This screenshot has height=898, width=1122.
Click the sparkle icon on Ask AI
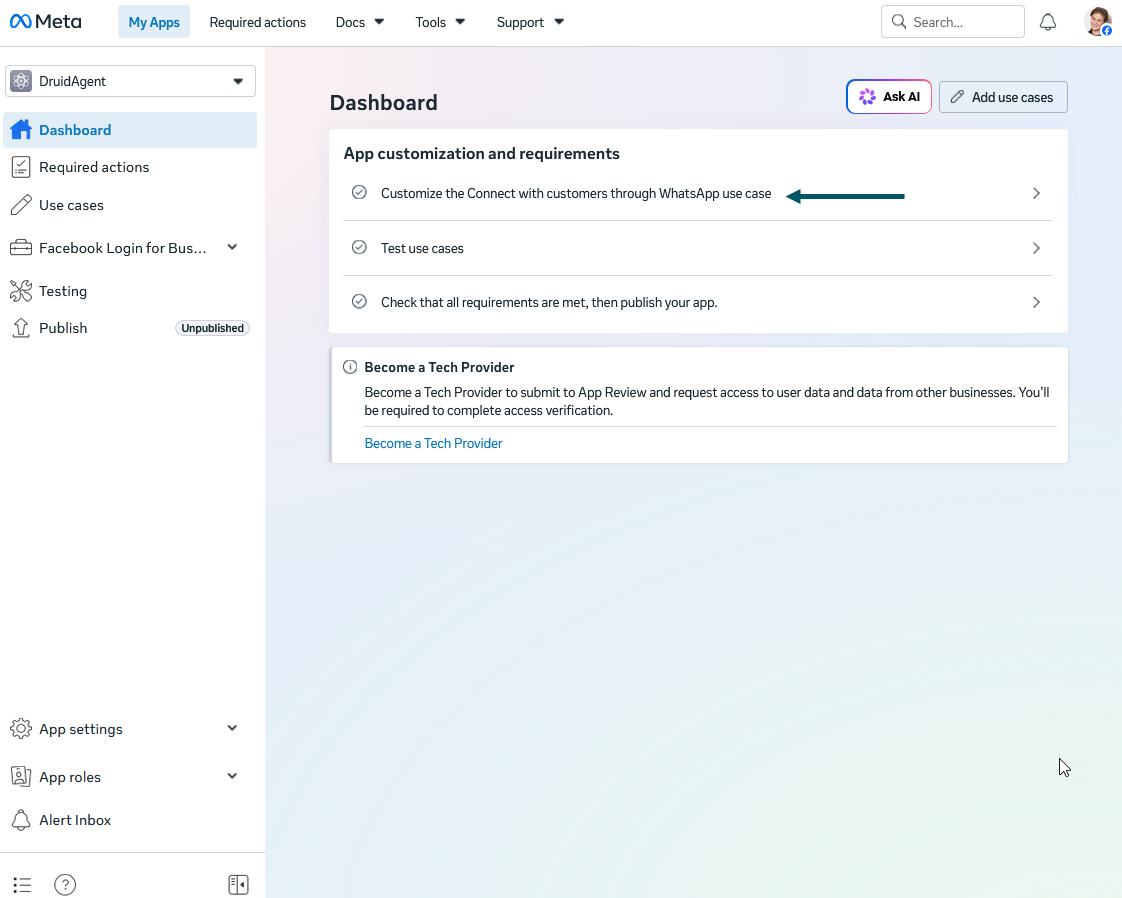[867, 97]
